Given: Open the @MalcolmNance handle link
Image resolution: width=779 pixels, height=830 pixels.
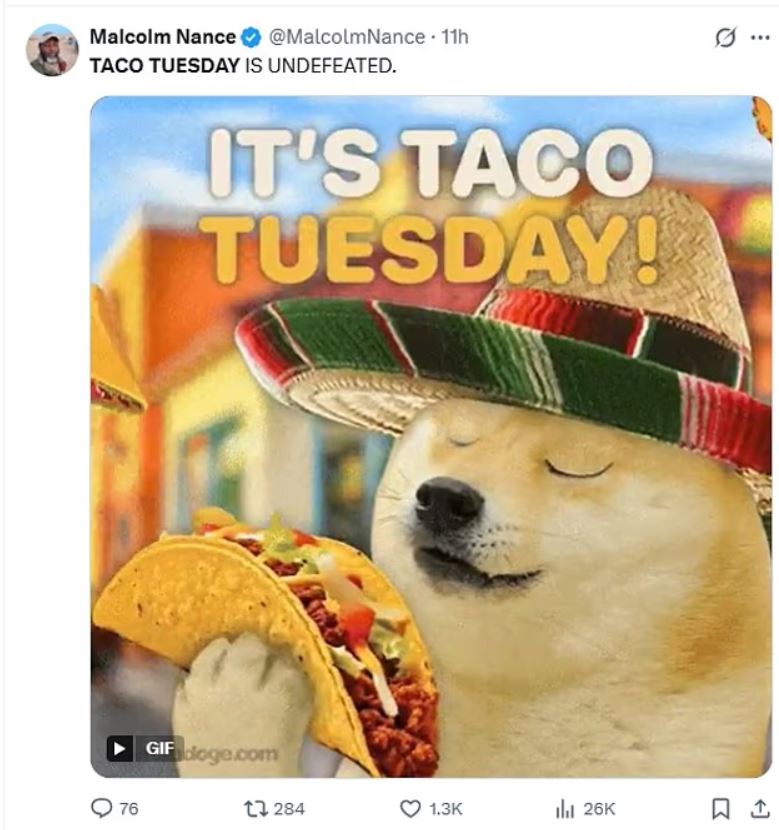Looking at the screenshot, I should 347,37.
